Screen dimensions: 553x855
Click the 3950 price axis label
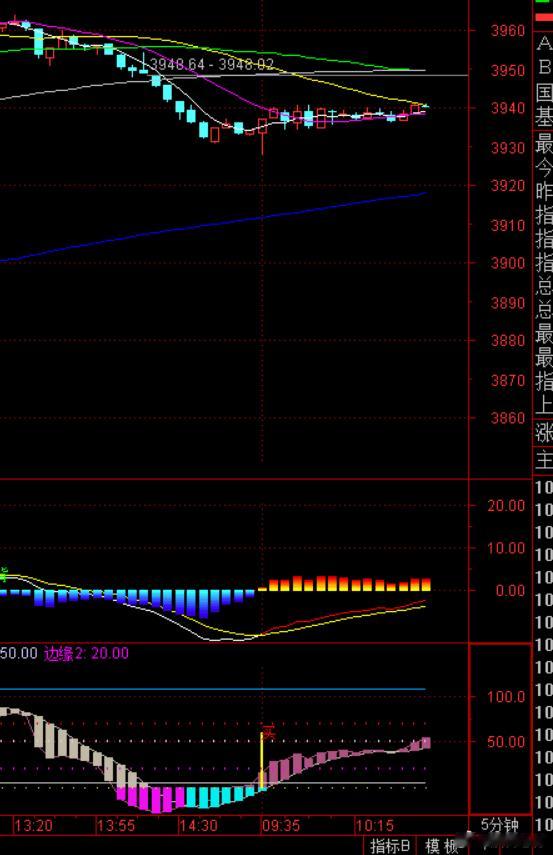pyautogui.click(x=507, y=70)
